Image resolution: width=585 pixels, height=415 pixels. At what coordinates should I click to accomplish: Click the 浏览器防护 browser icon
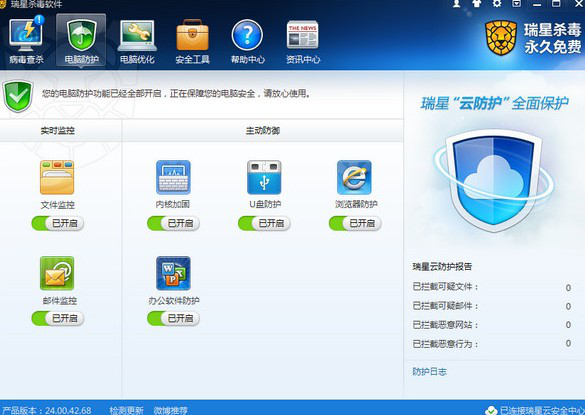(354, 178)
